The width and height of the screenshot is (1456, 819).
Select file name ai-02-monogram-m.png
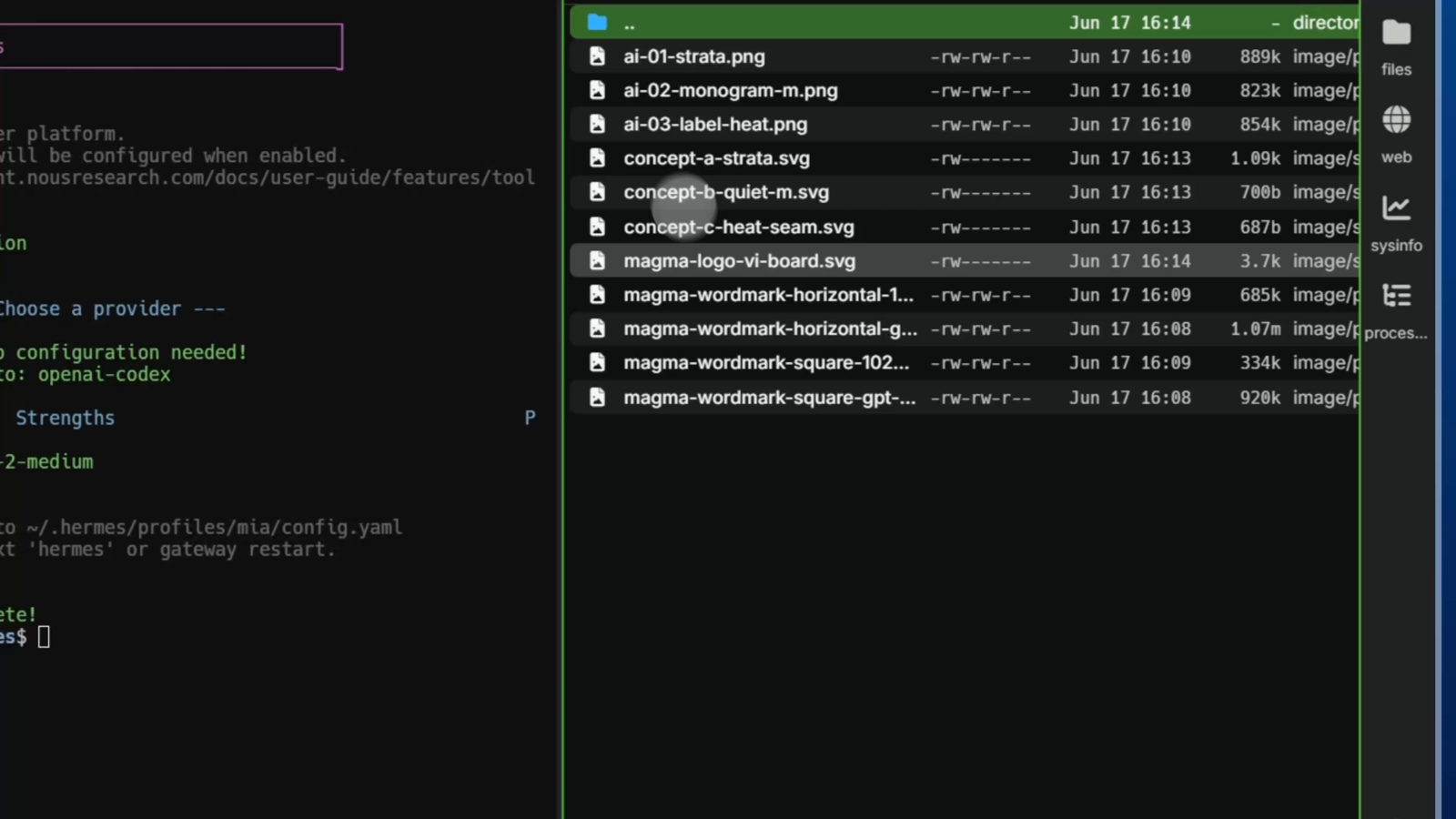731,90
